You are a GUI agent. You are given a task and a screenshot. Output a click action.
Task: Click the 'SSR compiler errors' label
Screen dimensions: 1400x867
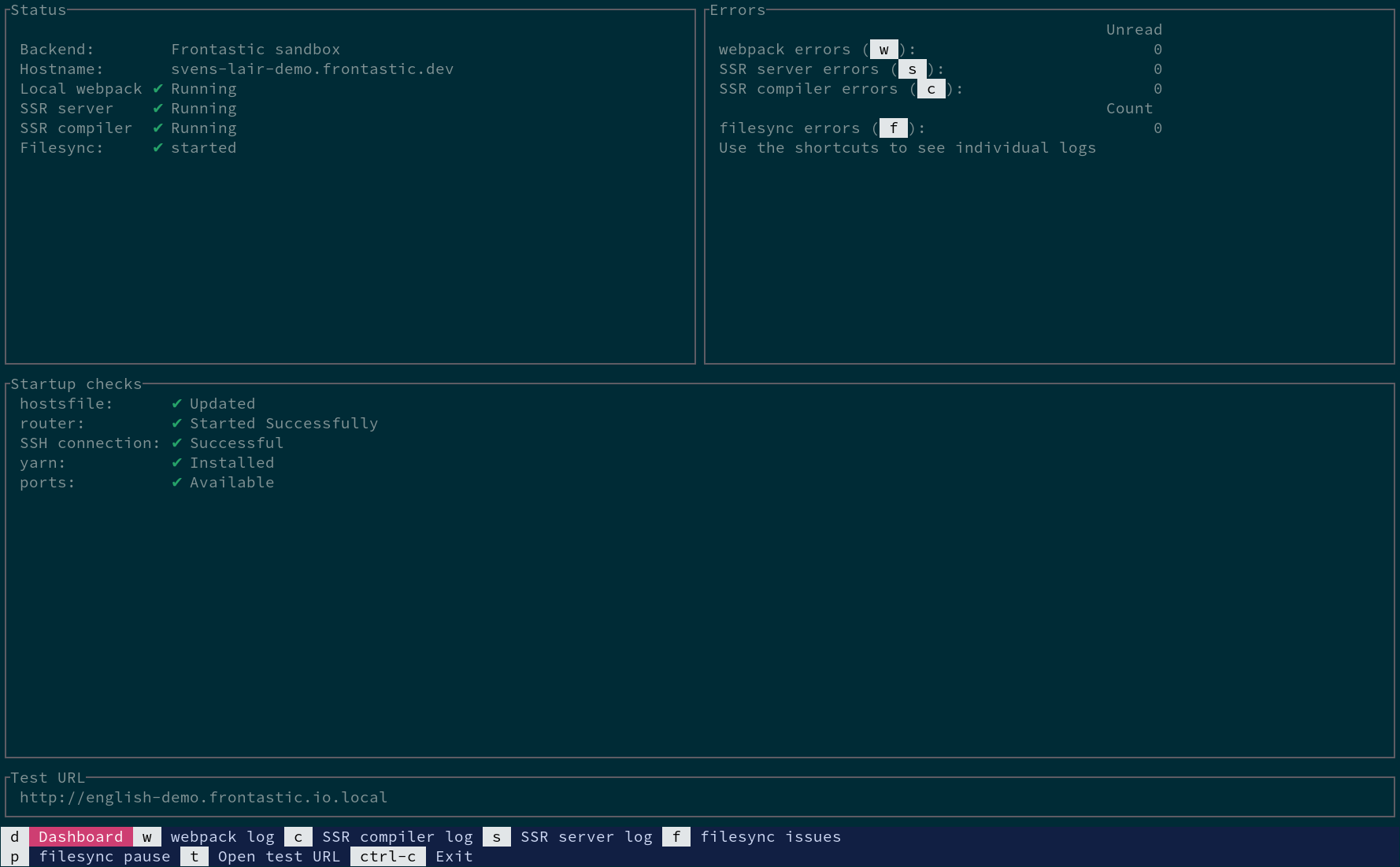coord(809,89)
